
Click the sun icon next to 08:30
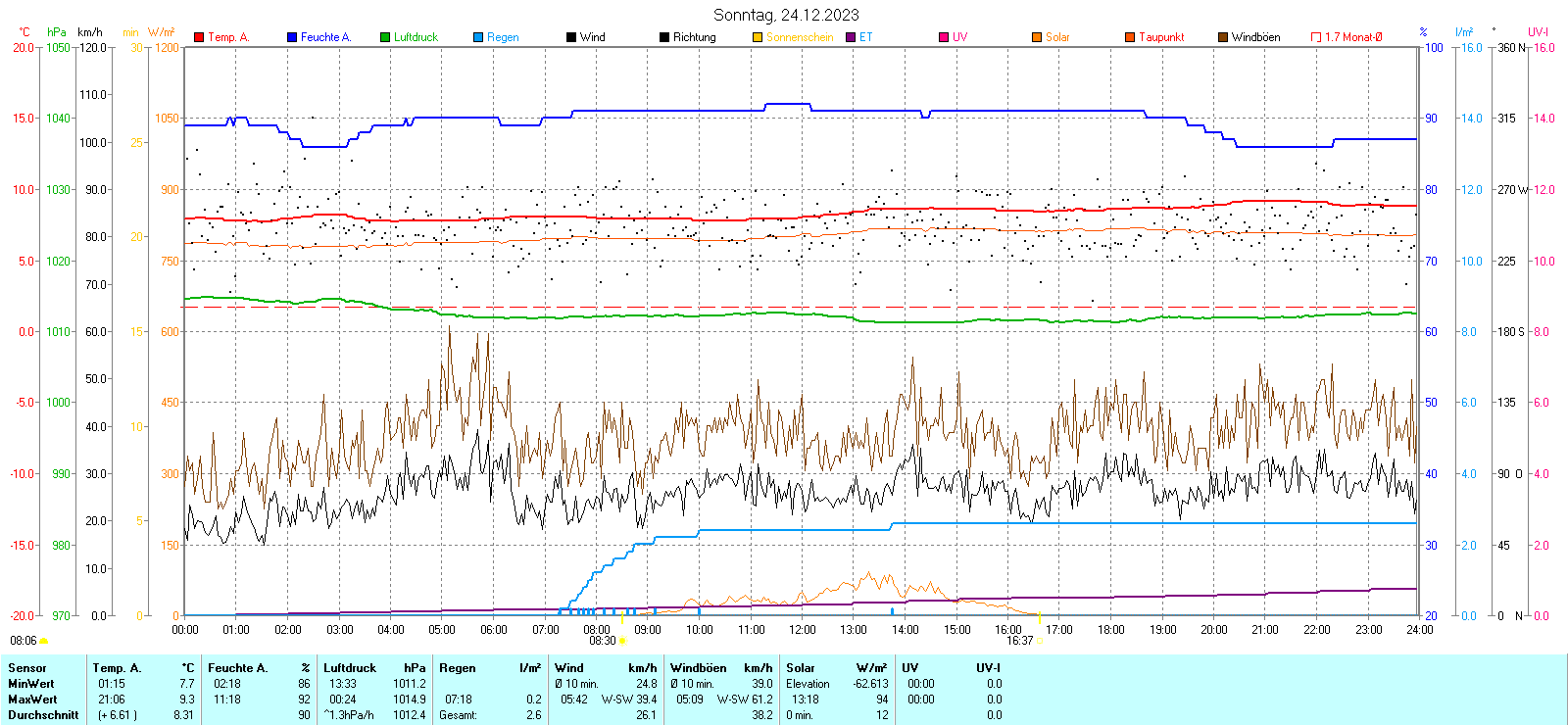pyautogui.click(x=622, y=641)
